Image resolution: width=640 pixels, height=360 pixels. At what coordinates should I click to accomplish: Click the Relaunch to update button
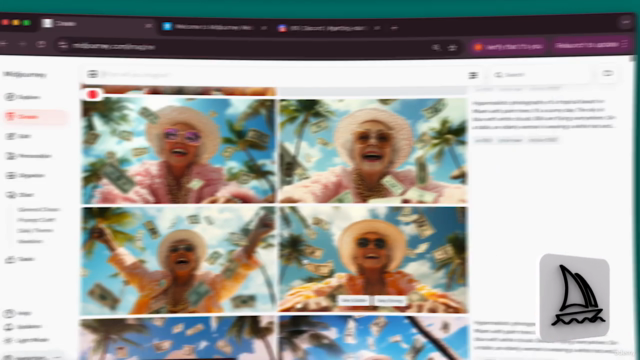pos(591,45)
